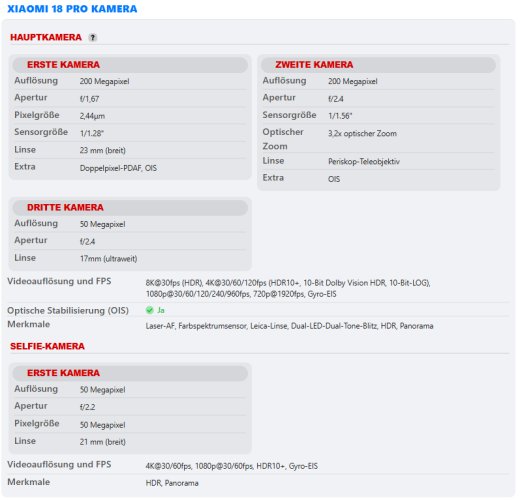Select the f/1,67 aperture value

pyautogui.click(x=89, y=99)
